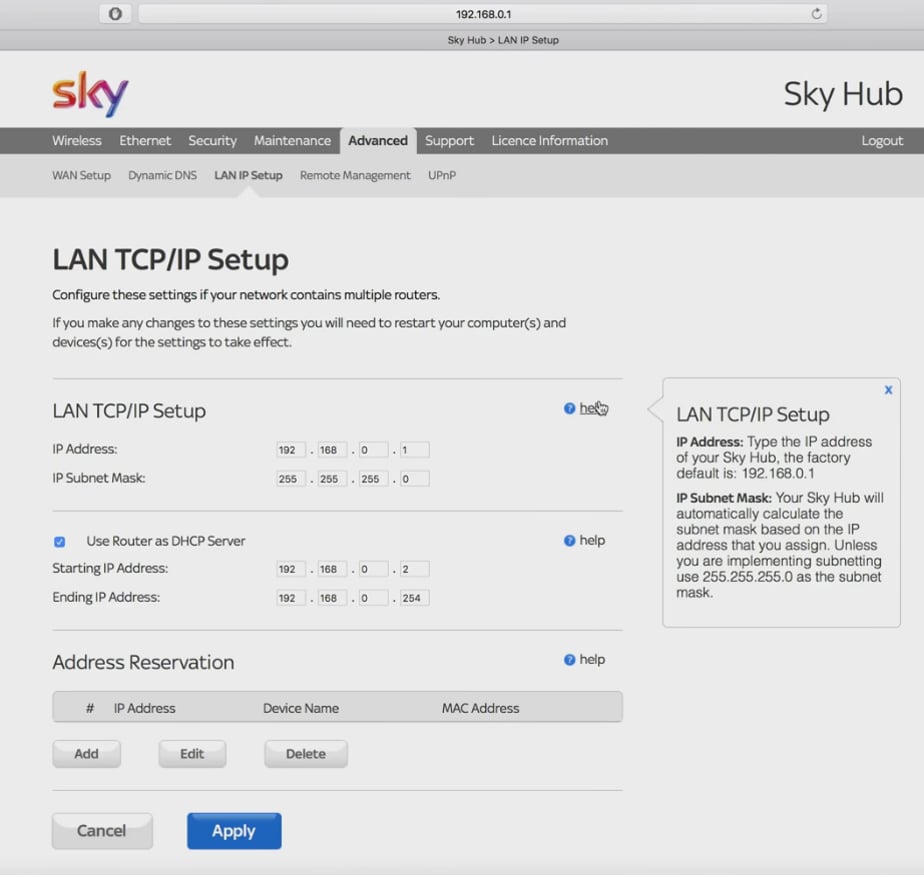Click last octet field of Ending IP Address (254)
This screenshot has width=924, height=875.
[415, 598]
